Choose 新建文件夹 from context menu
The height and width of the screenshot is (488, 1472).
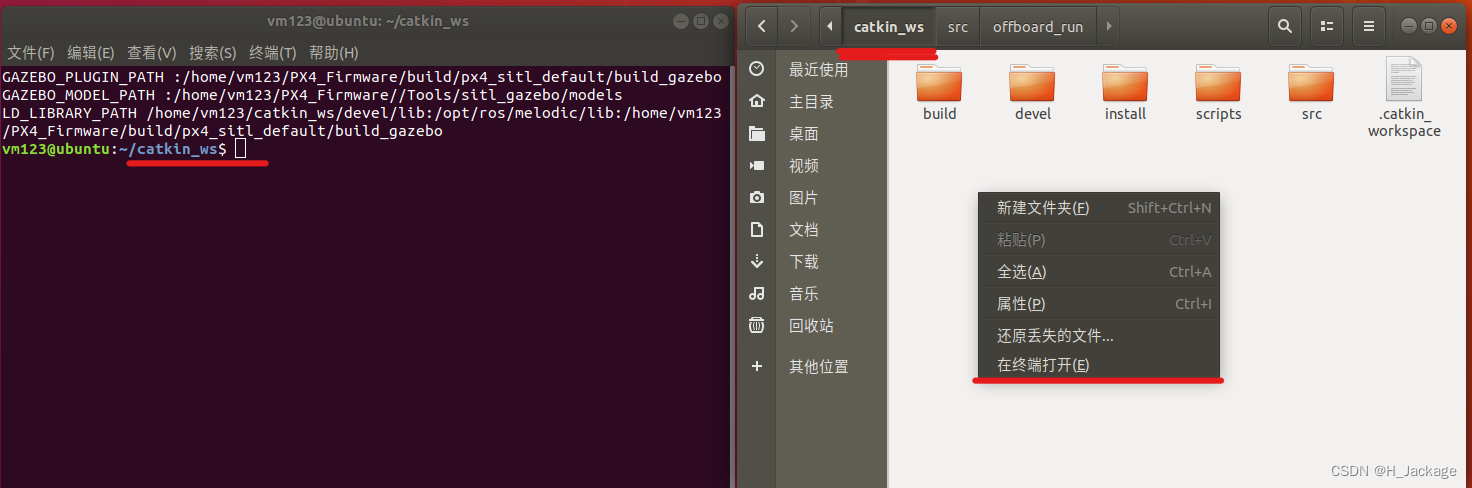[x=1098, y=208]
